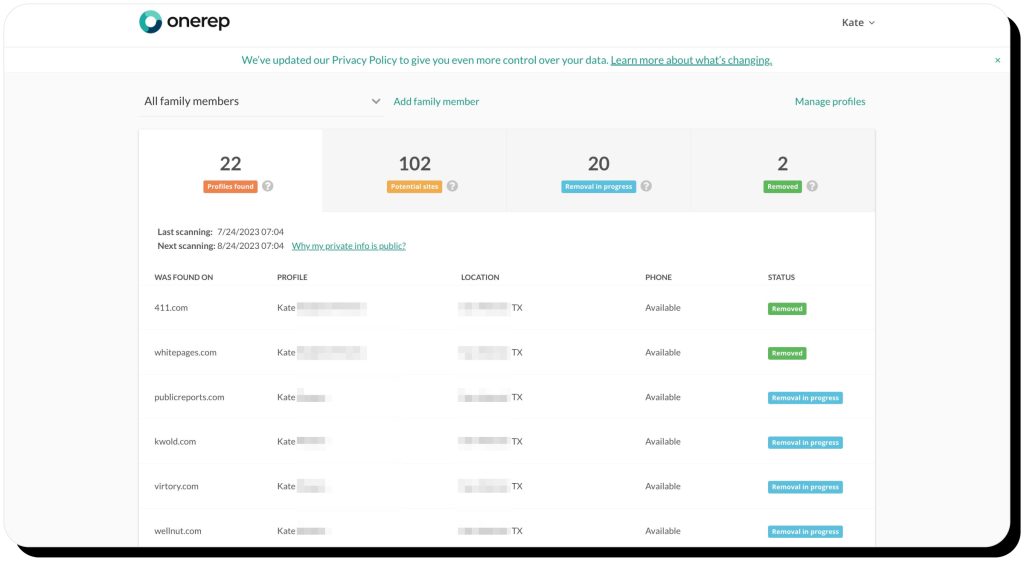Open Learn more about what's changing link
The height and width of the screenshot is (561, 1024).
click(x=691, y=60)
